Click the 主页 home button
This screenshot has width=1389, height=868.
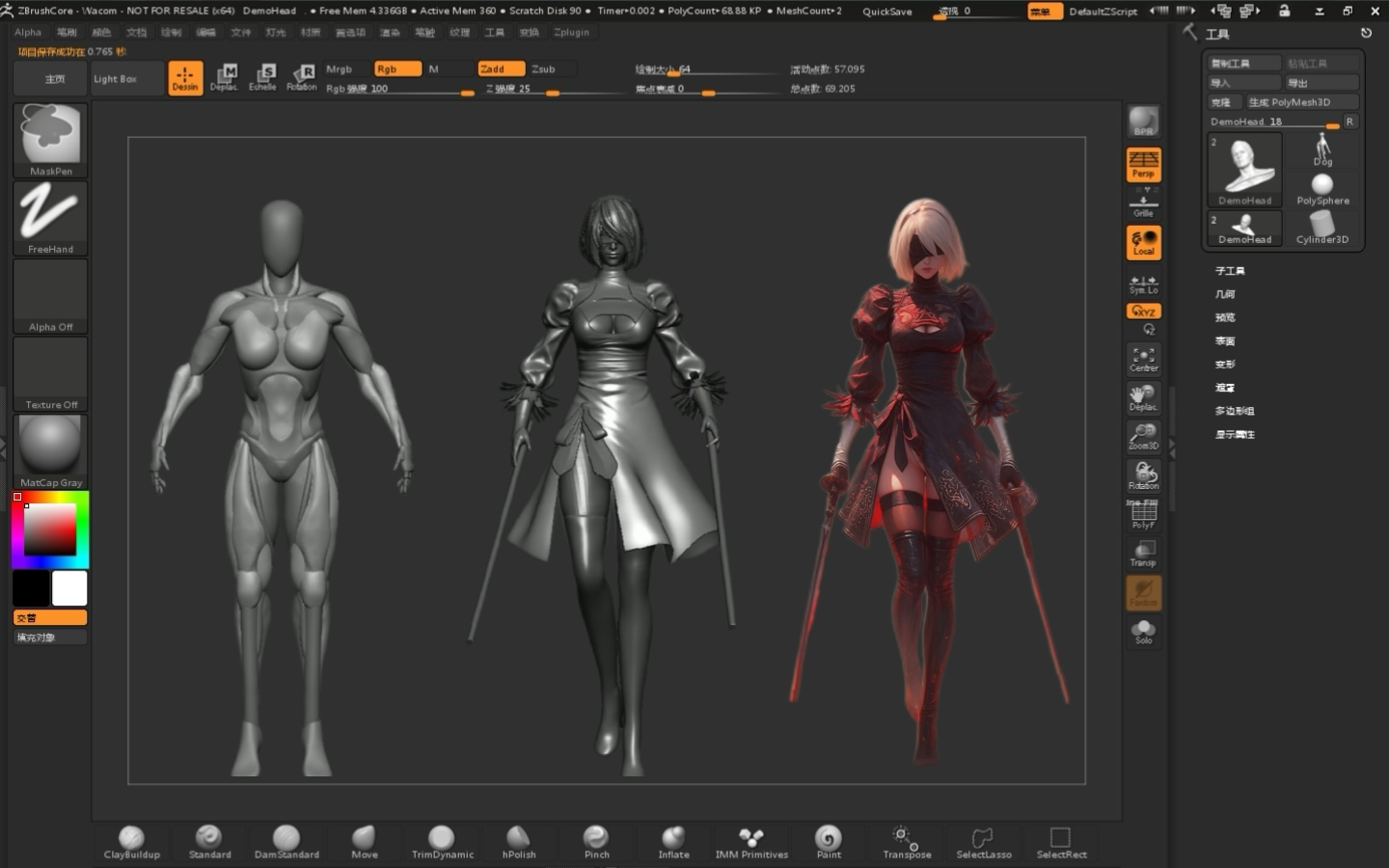(x=50, y=78)
